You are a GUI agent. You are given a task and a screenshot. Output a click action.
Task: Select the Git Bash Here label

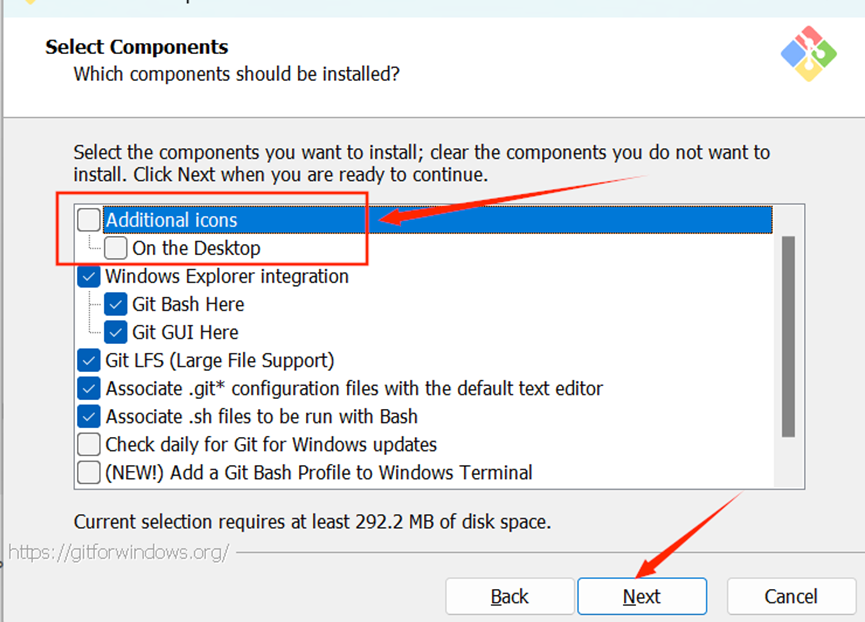pos(188,304)
